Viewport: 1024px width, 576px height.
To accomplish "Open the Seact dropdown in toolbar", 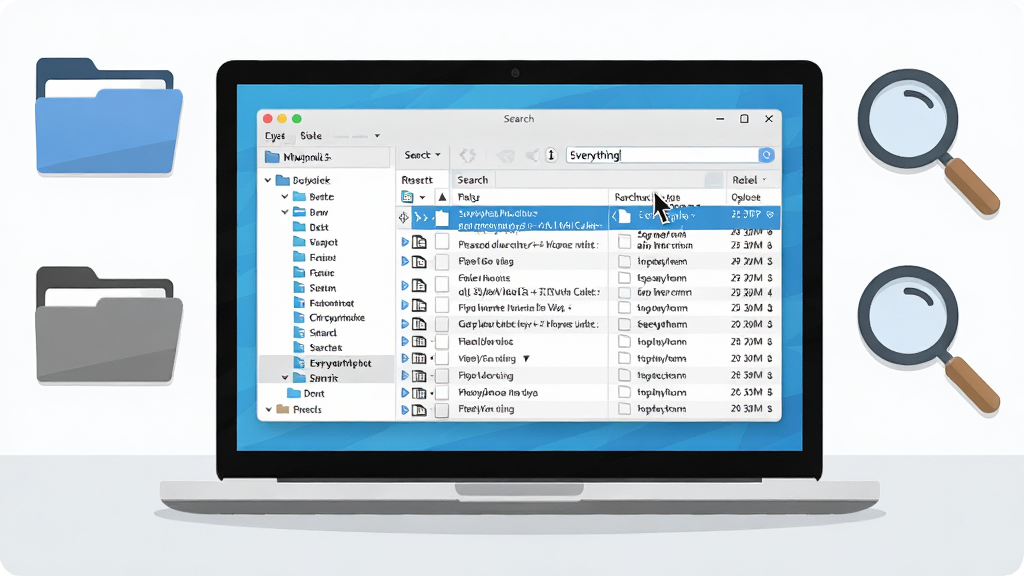I will pos(423,155).
